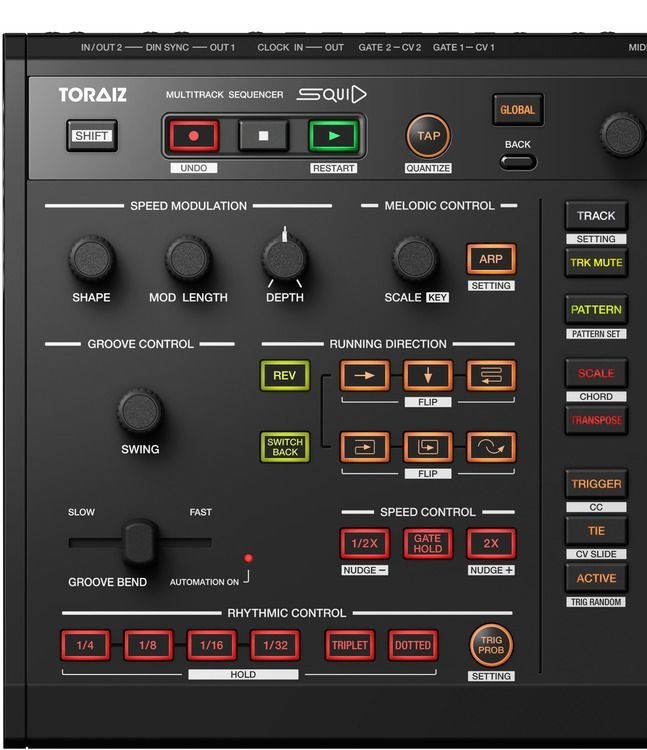Screen dimensions: 647x750
Task: Select the wave-shaped running direction button
Action: pos(491,446)
